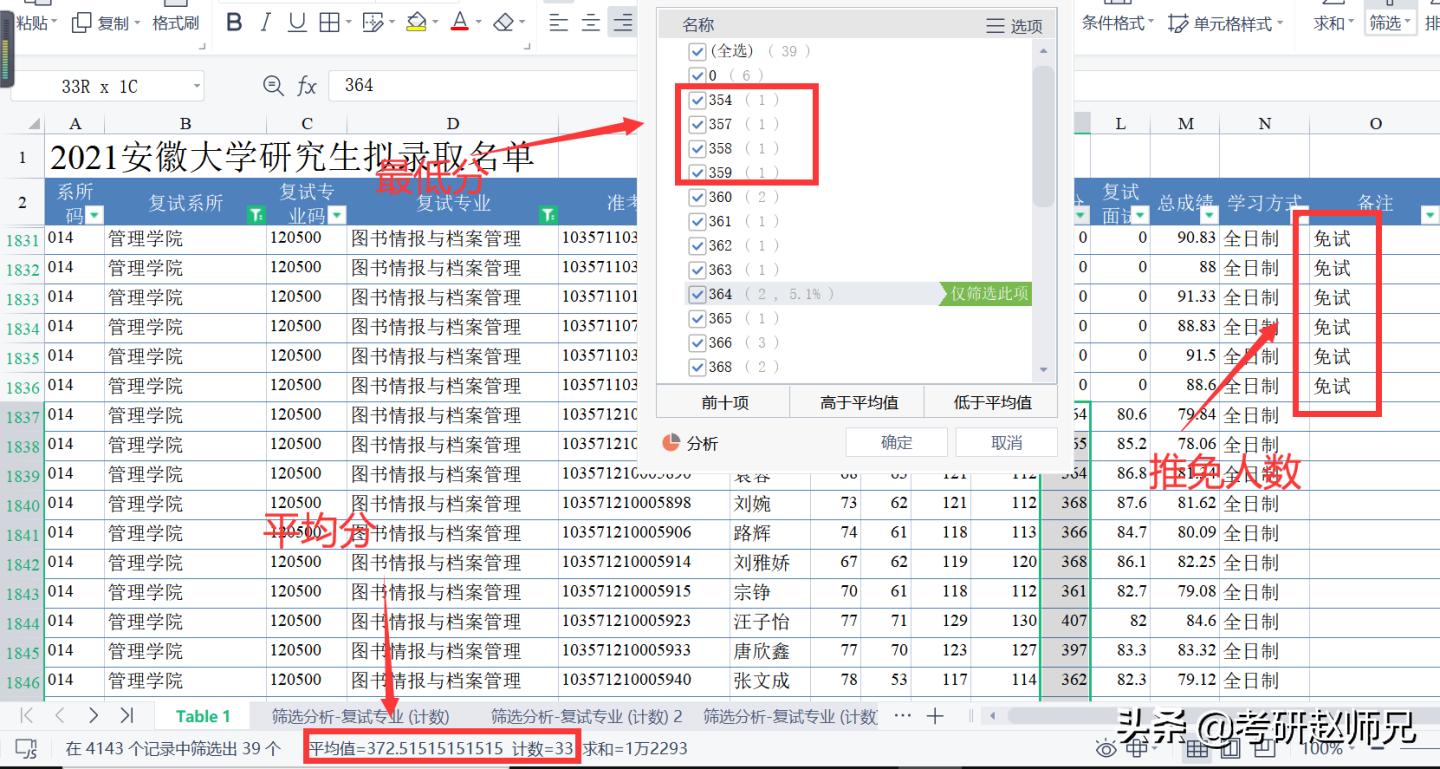The image size is (1440, 769).
Task: Click the 364 value in the formula bar
Action: (x=356, y=86)
